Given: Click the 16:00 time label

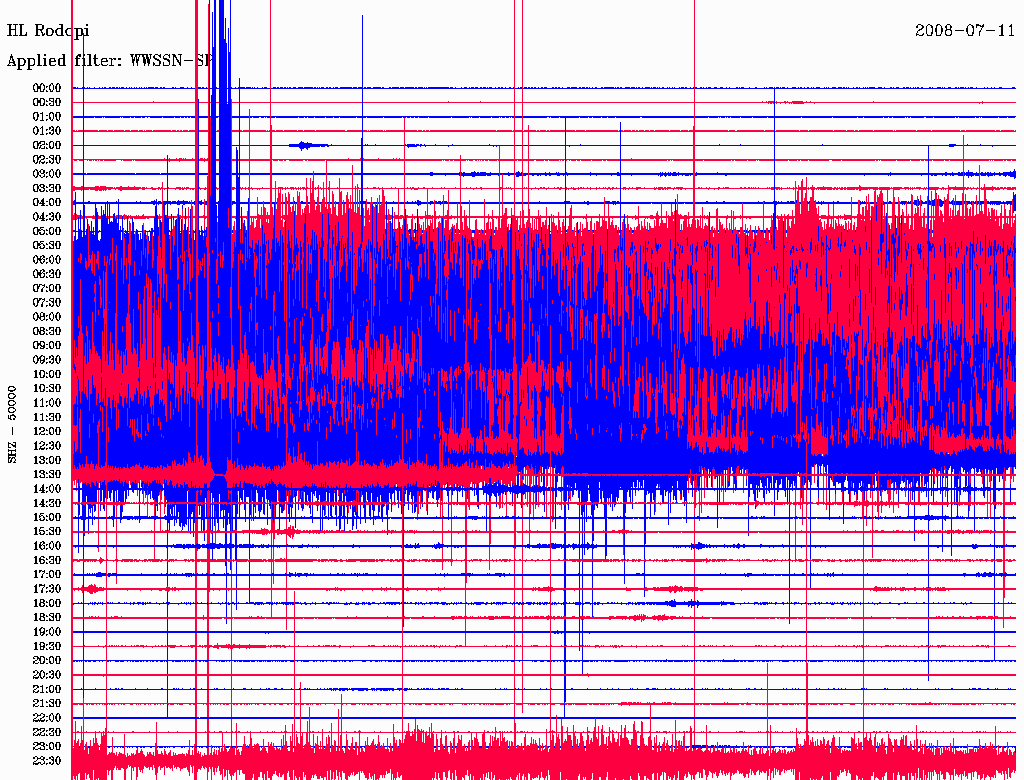Looking at the screenshot, I should [47, 546].
